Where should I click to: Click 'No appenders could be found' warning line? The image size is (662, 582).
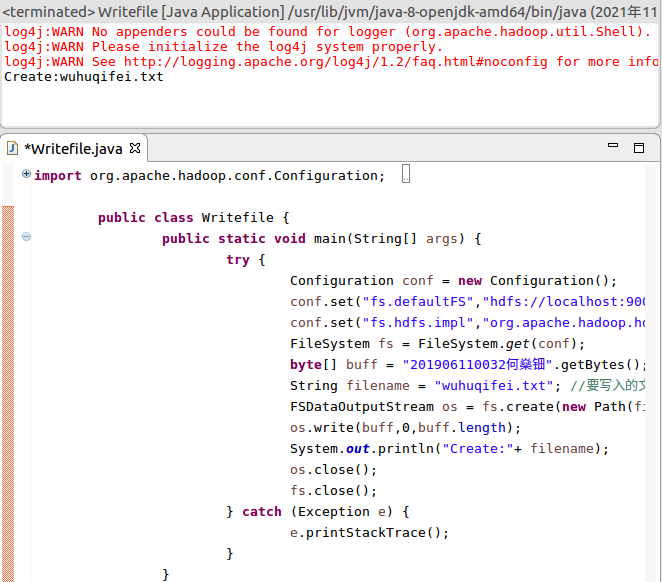pos(327,32)
